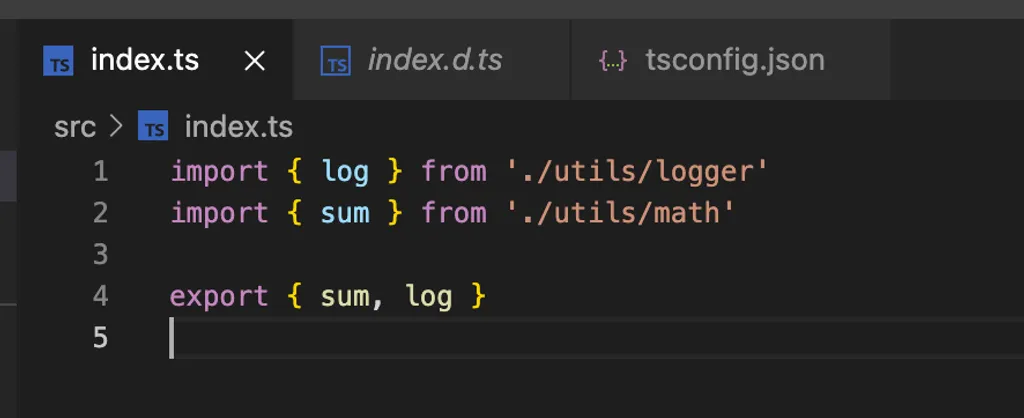Click the sum identifier in the second import
Image resolution: width=1024 pixels, height=418 pixels.
coord(345,213)
